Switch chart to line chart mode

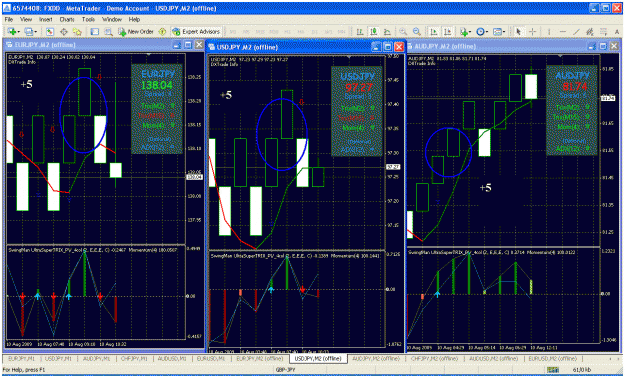[x=387, y=31]
